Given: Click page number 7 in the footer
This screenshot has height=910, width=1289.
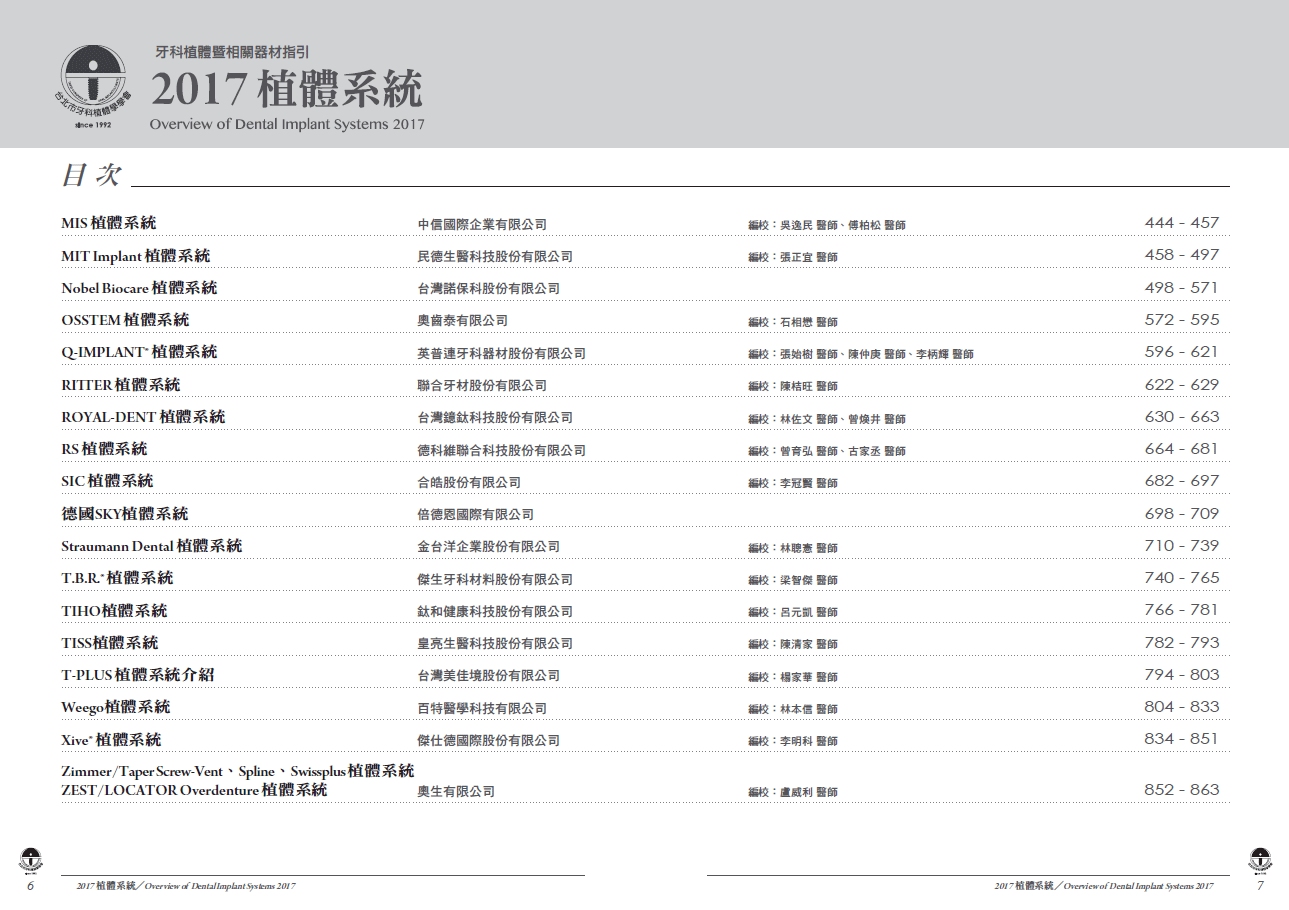Looking at the screenshot, I should (x=1260, y=886).
